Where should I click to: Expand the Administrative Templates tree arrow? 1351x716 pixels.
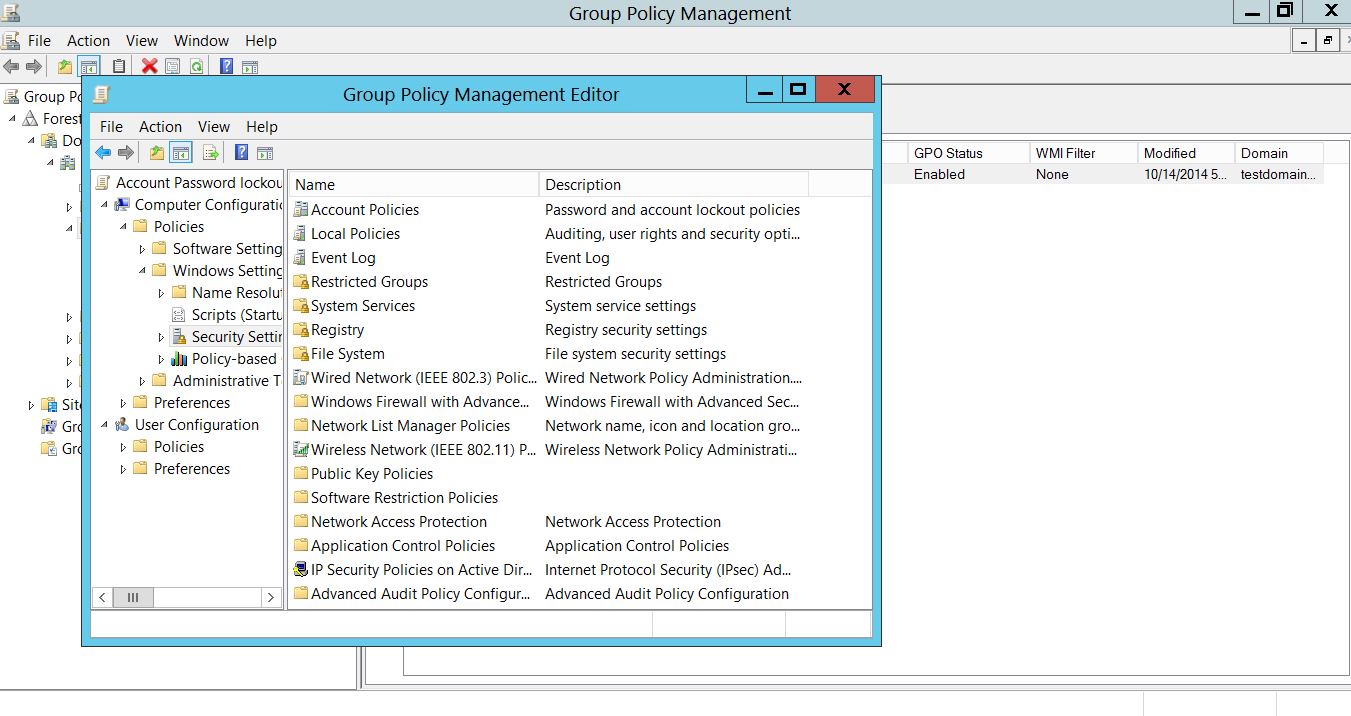(x=142, y=381)
